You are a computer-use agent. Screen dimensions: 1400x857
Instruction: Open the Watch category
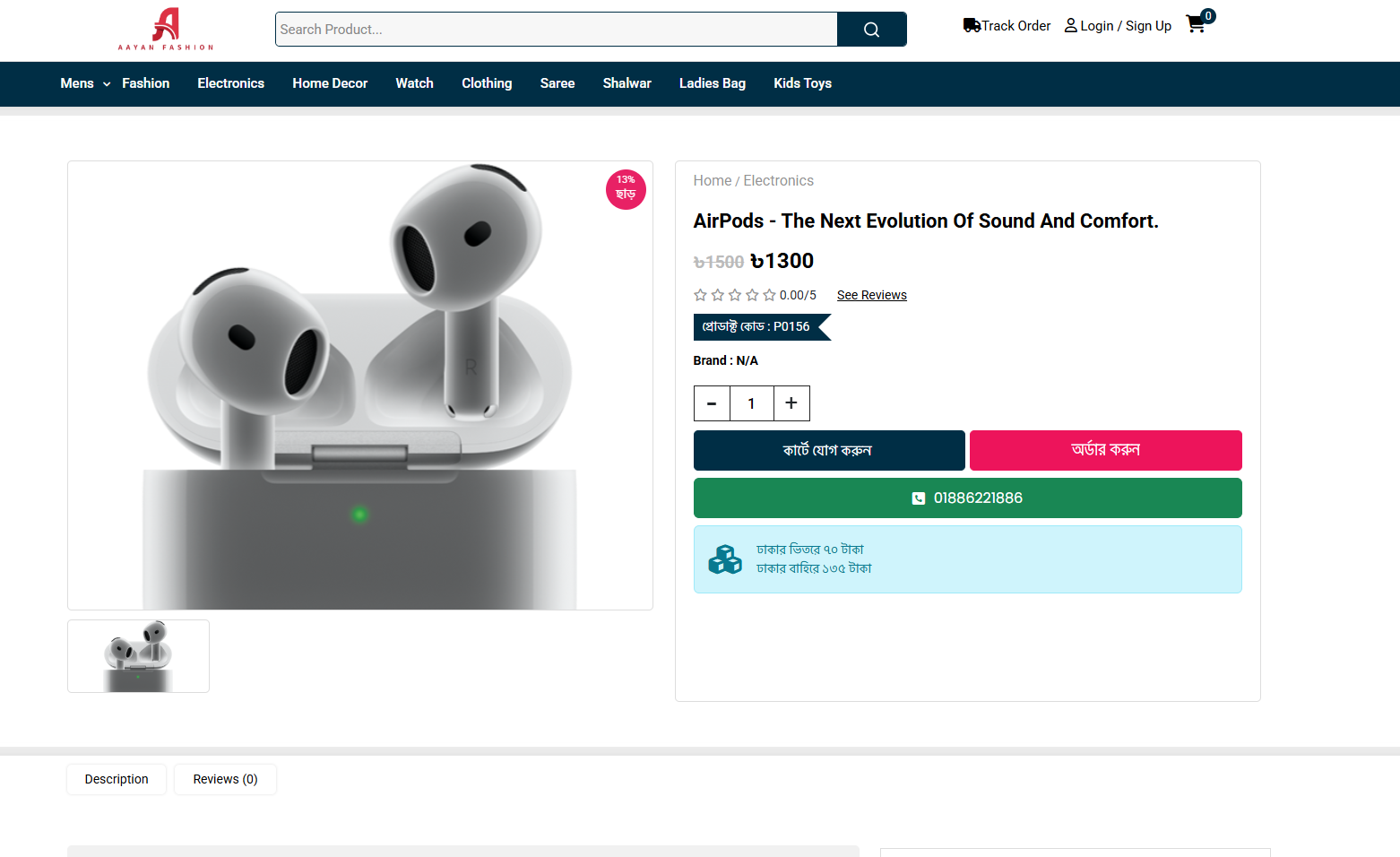(414, 83)
